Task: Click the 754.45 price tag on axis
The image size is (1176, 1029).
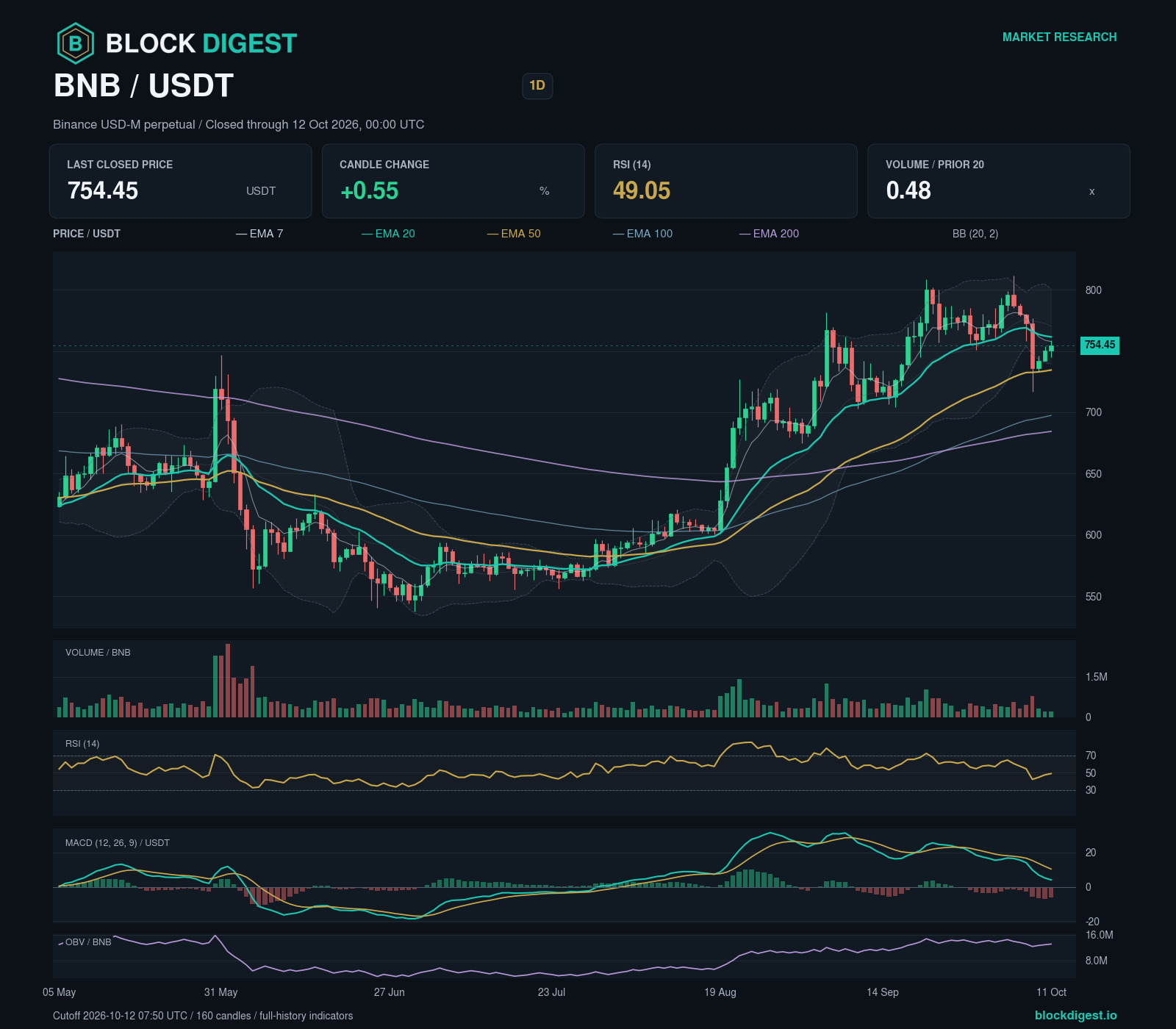Action: [1100, 345]
